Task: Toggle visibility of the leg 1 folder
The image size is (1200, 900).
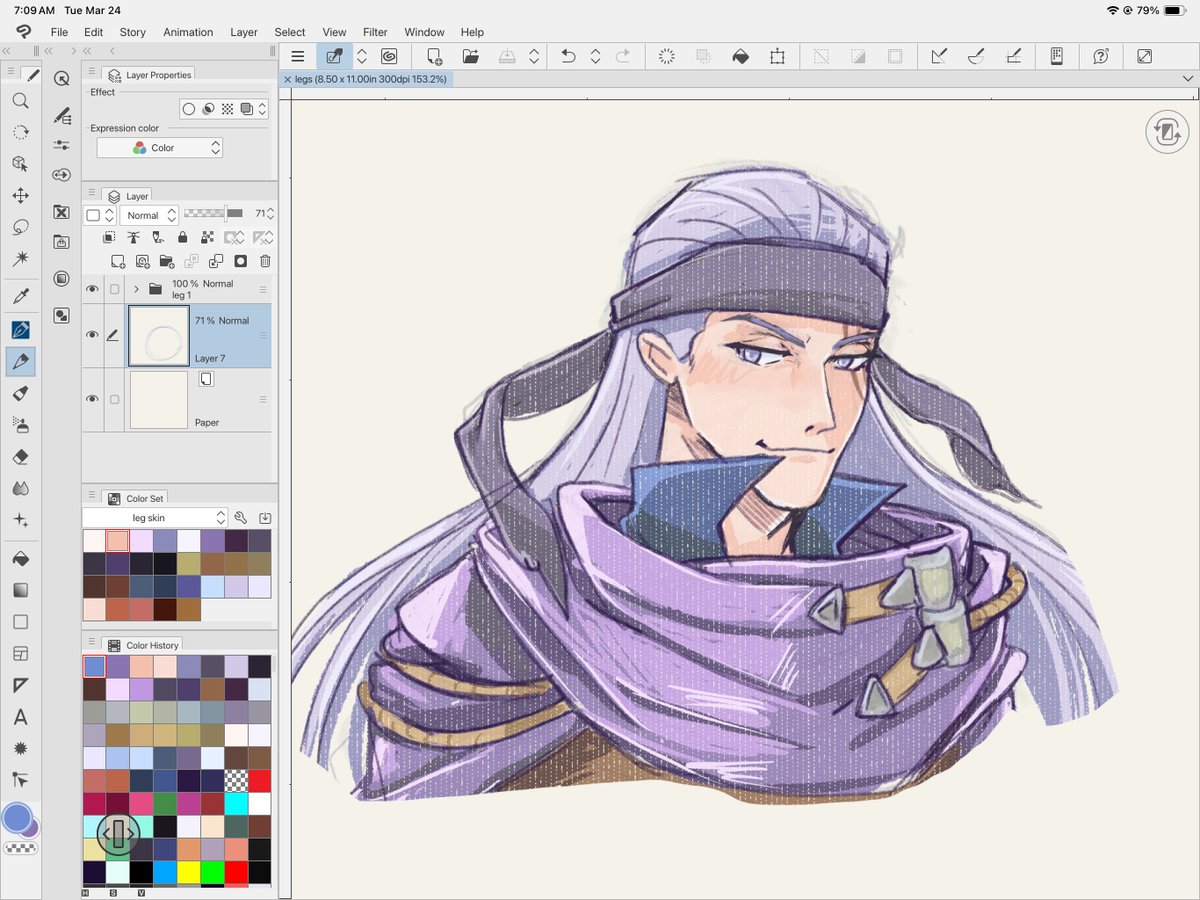Action: pyautogui.click(x=92, y=289)
